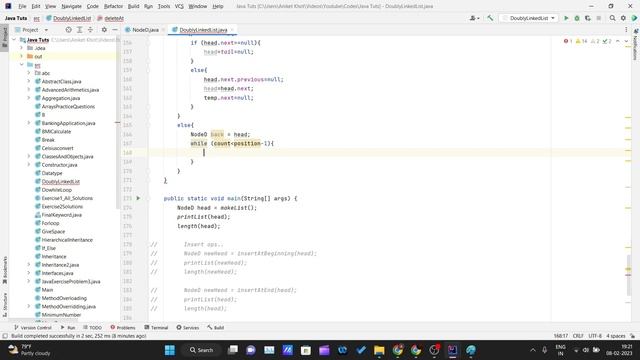Start debugging with the bug icon
640x360 pixels.
[577, 18]
